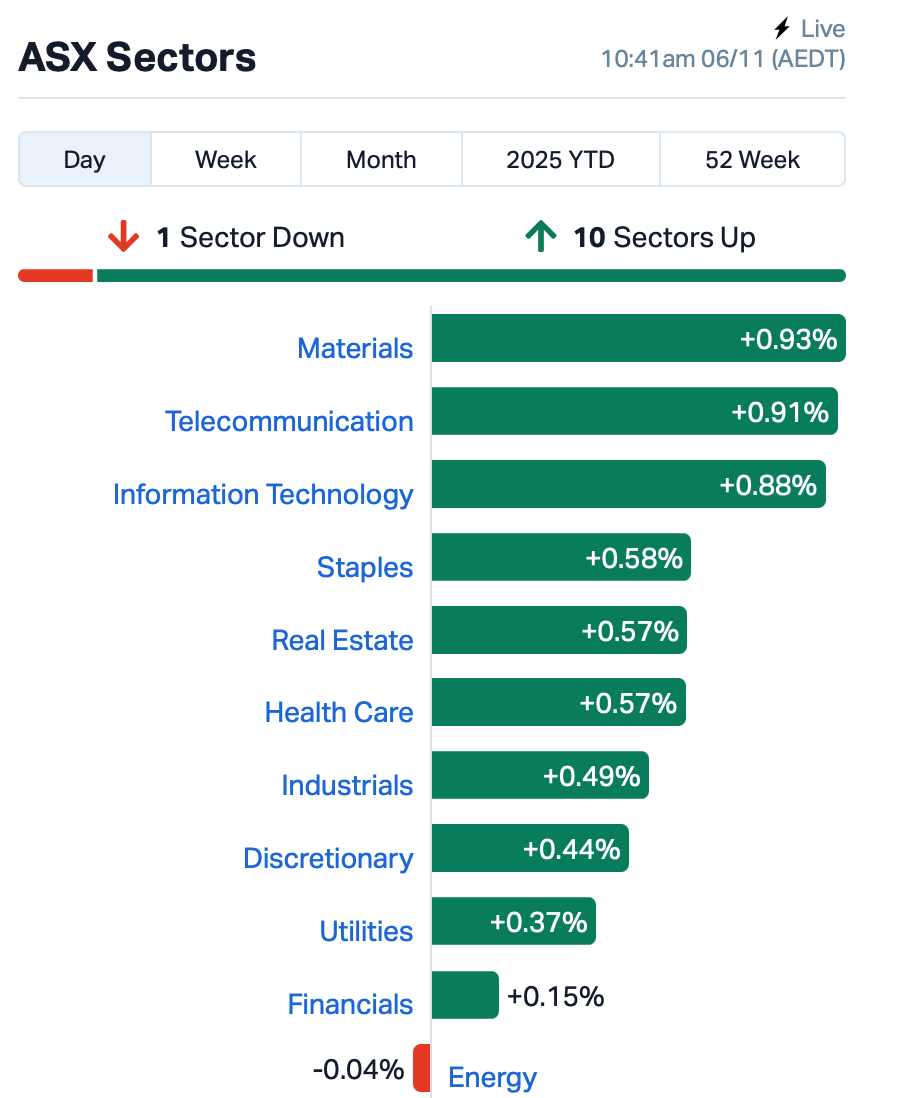Click the red Energy -0.04% bar

422,1068
